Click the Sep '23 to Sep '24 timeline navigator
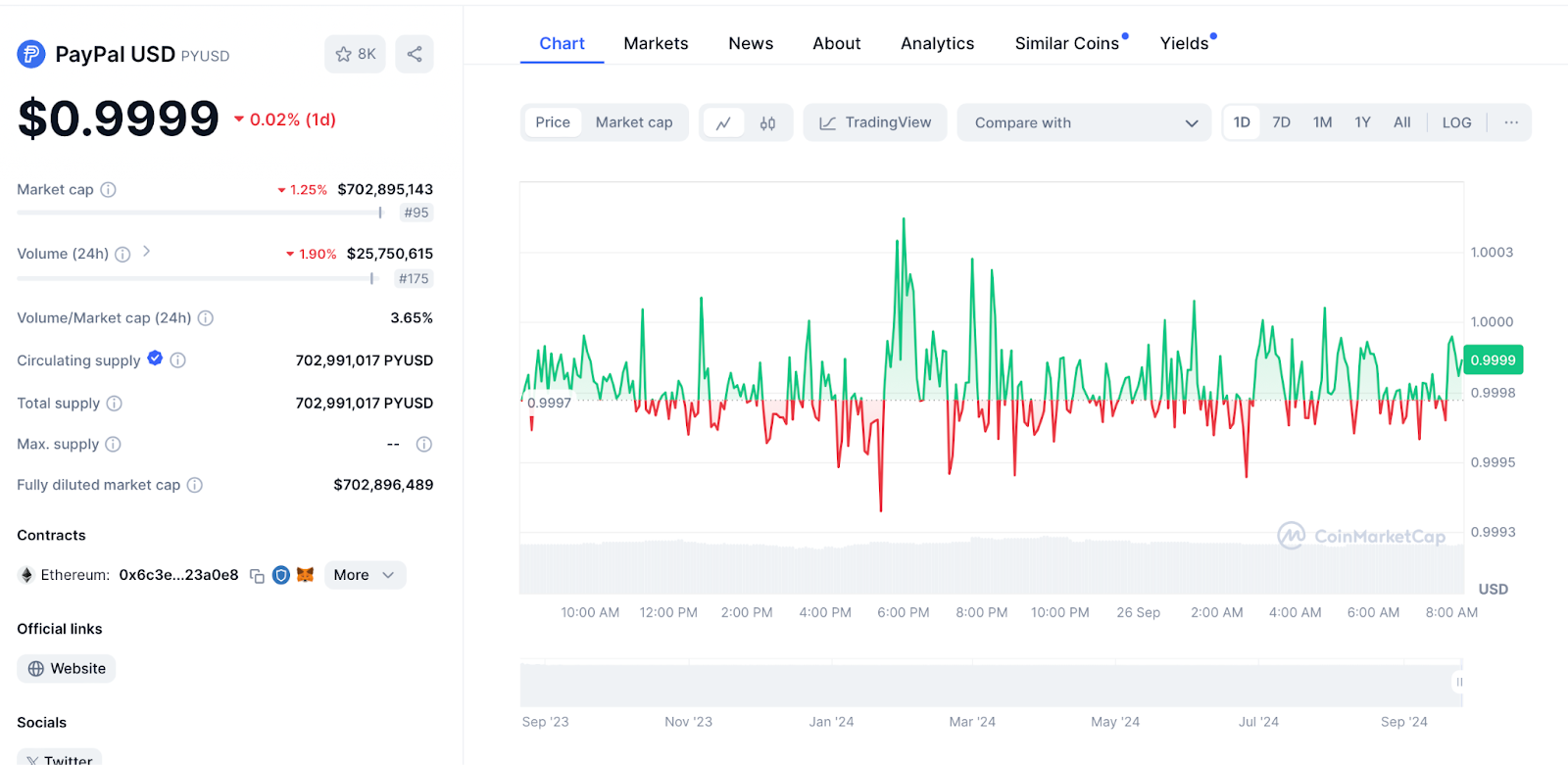Viewport: 1568px width, 765px height. click(992, 684)
